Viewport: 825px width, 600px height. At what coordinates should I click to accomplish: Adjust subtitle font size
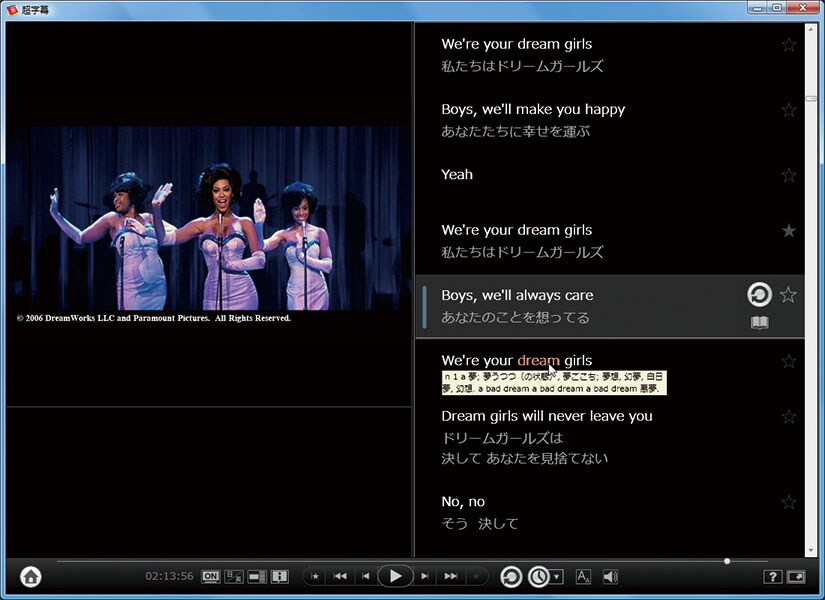click(x=583, y=577)
